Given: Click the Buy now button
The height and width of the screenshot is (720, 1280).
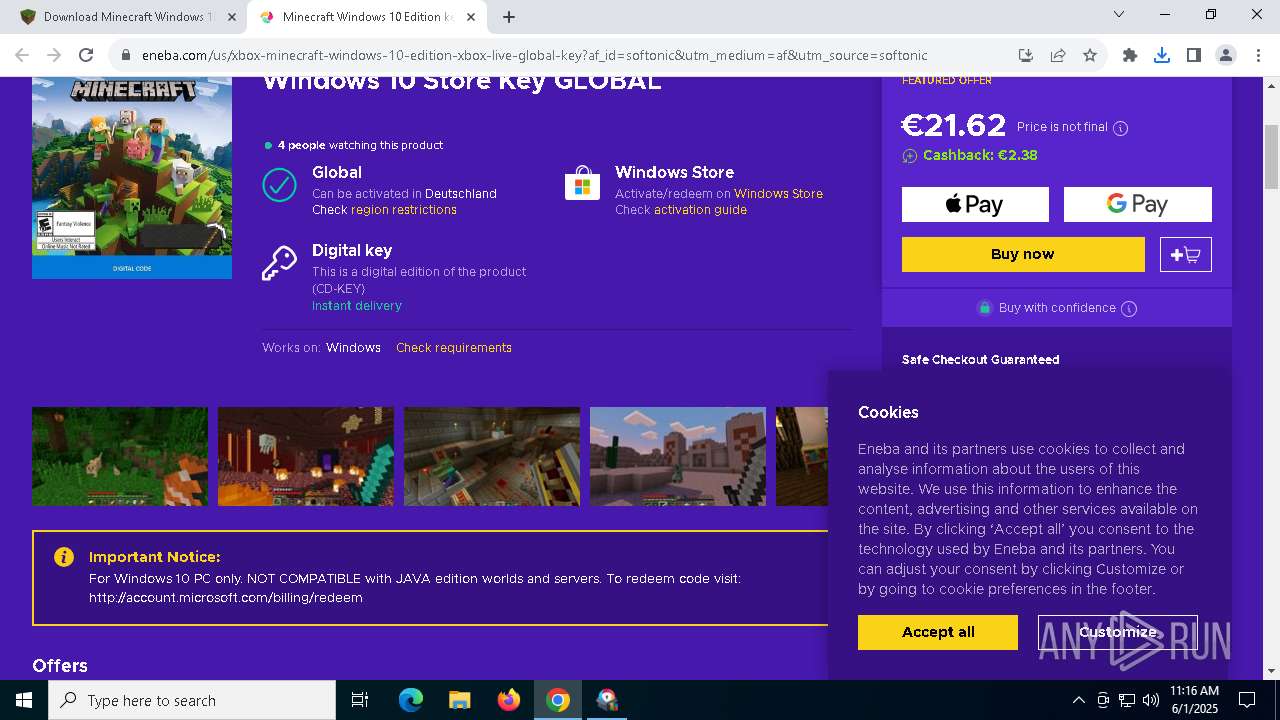Looking at the screenshot, I should (1023, 254).
